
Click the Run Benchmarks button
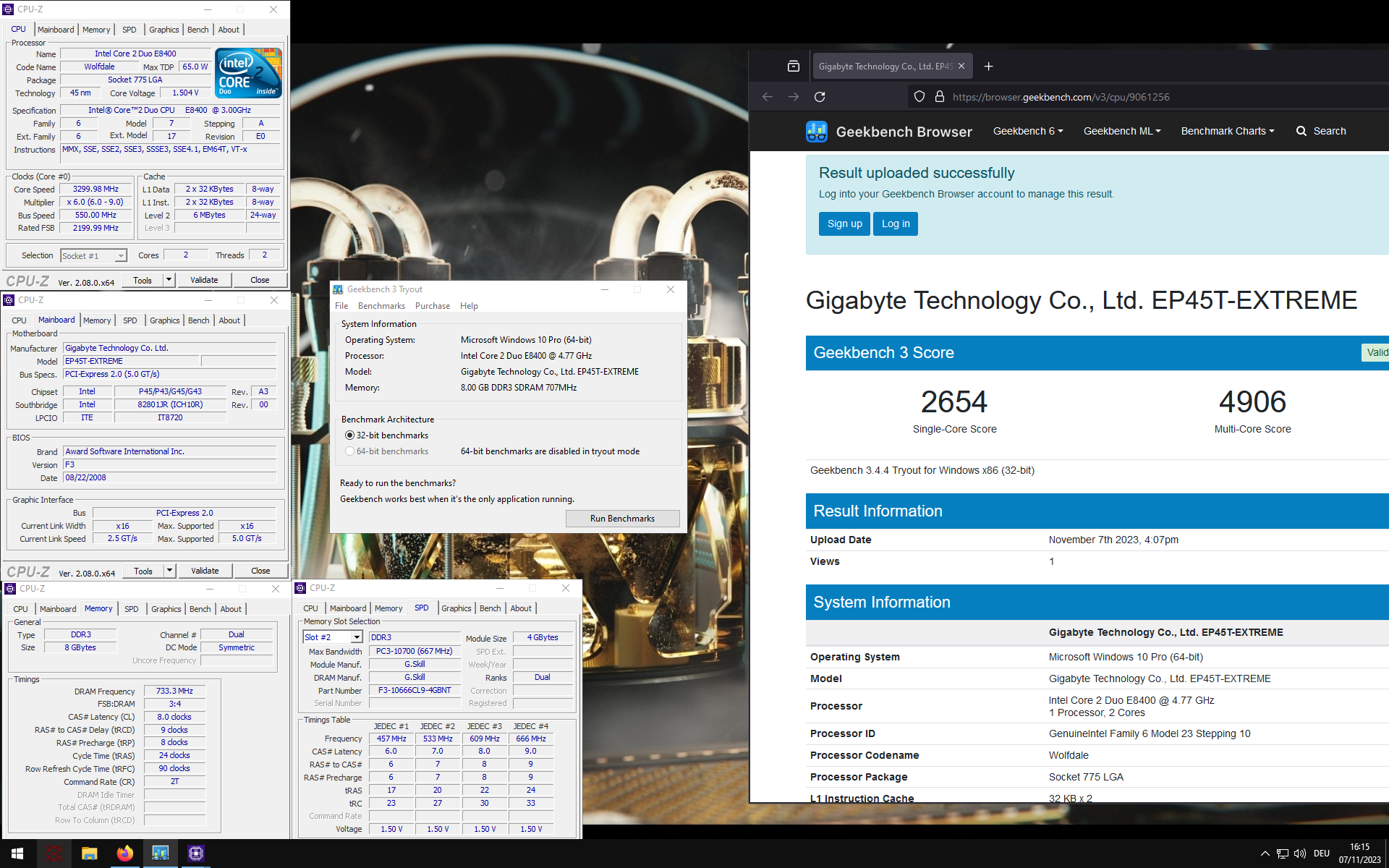coord(622,519)
